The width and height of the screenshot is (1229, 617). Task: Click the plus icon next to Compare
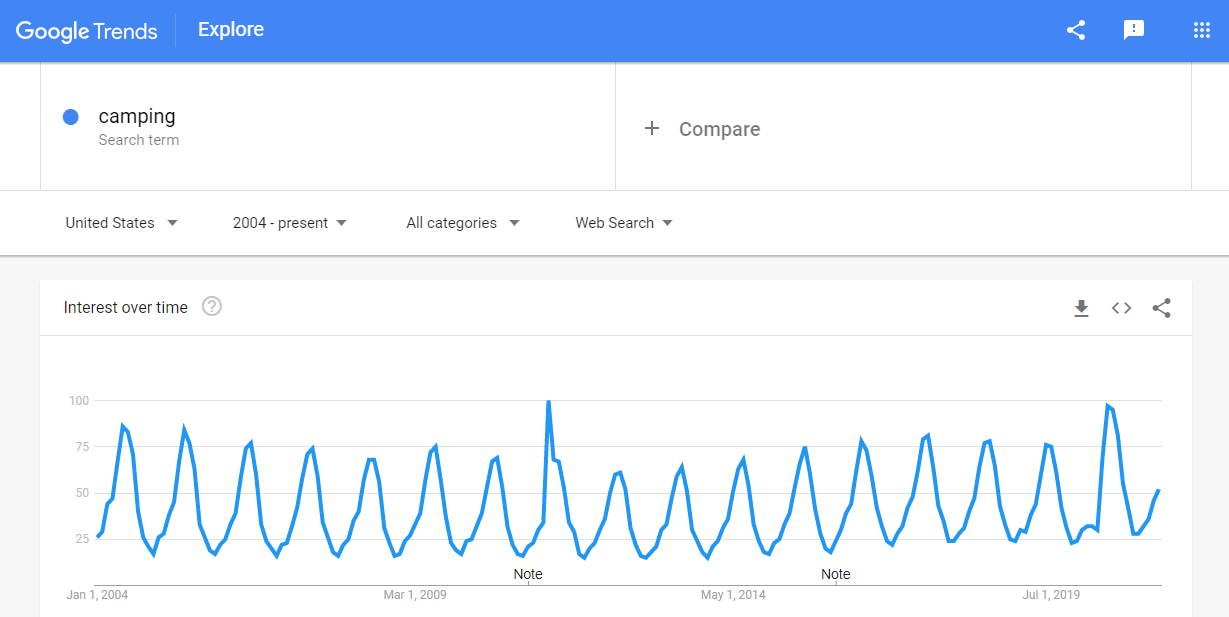point(652,128)
